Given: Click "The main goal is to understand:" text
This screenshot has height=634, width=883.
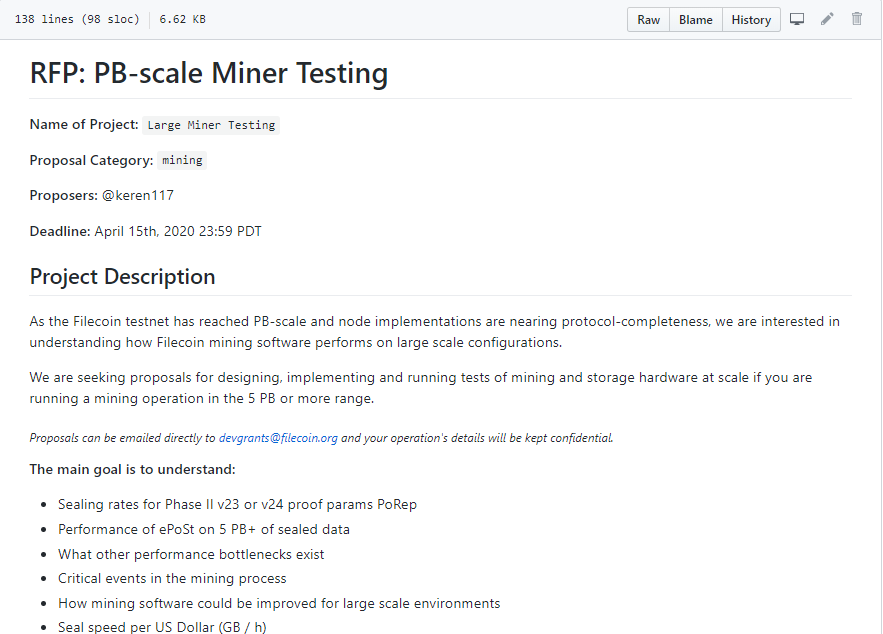Looking at the screenshot, I should pyautogui.click(x=133, y=469).
